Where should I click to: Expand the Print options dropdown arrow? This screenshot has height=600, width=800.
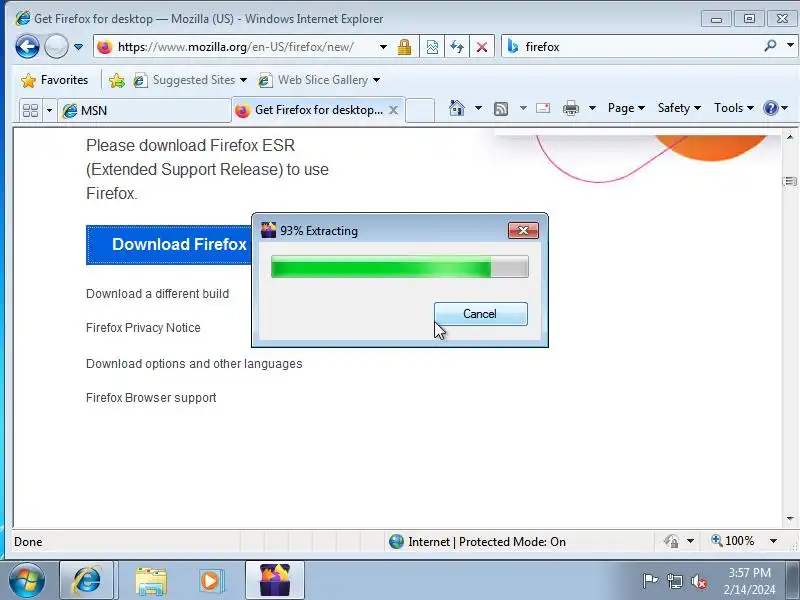point(592,108)
